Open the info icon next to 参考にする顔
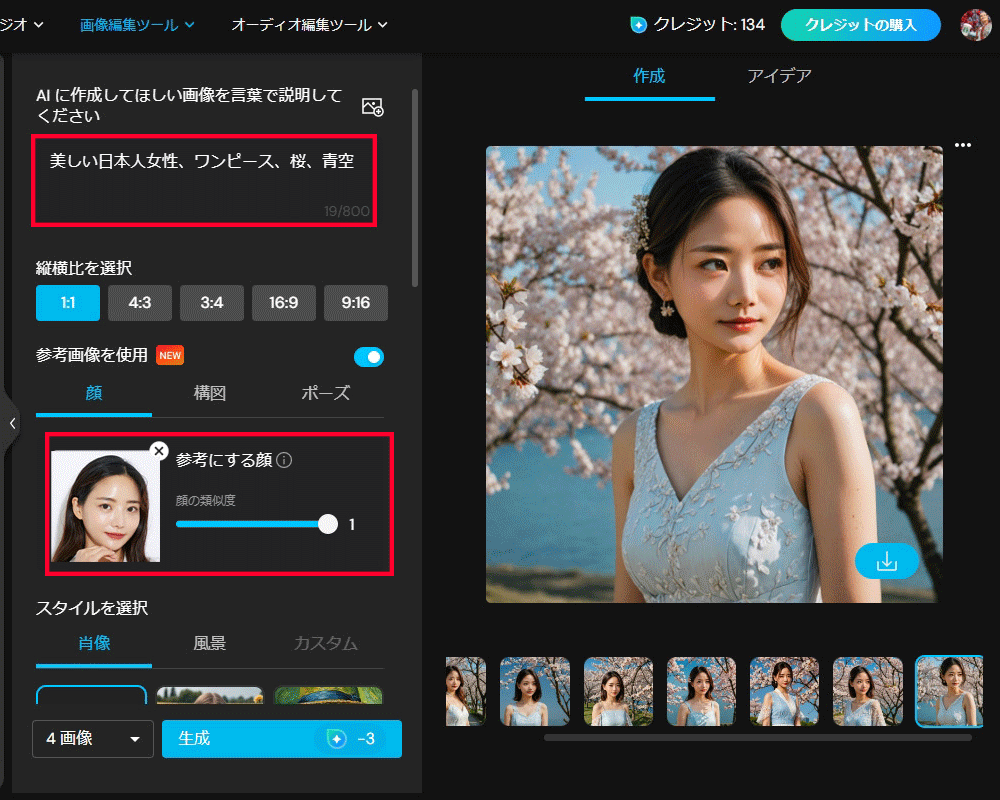This screenshot has width=1000, height=800. [x=284, y=460]
